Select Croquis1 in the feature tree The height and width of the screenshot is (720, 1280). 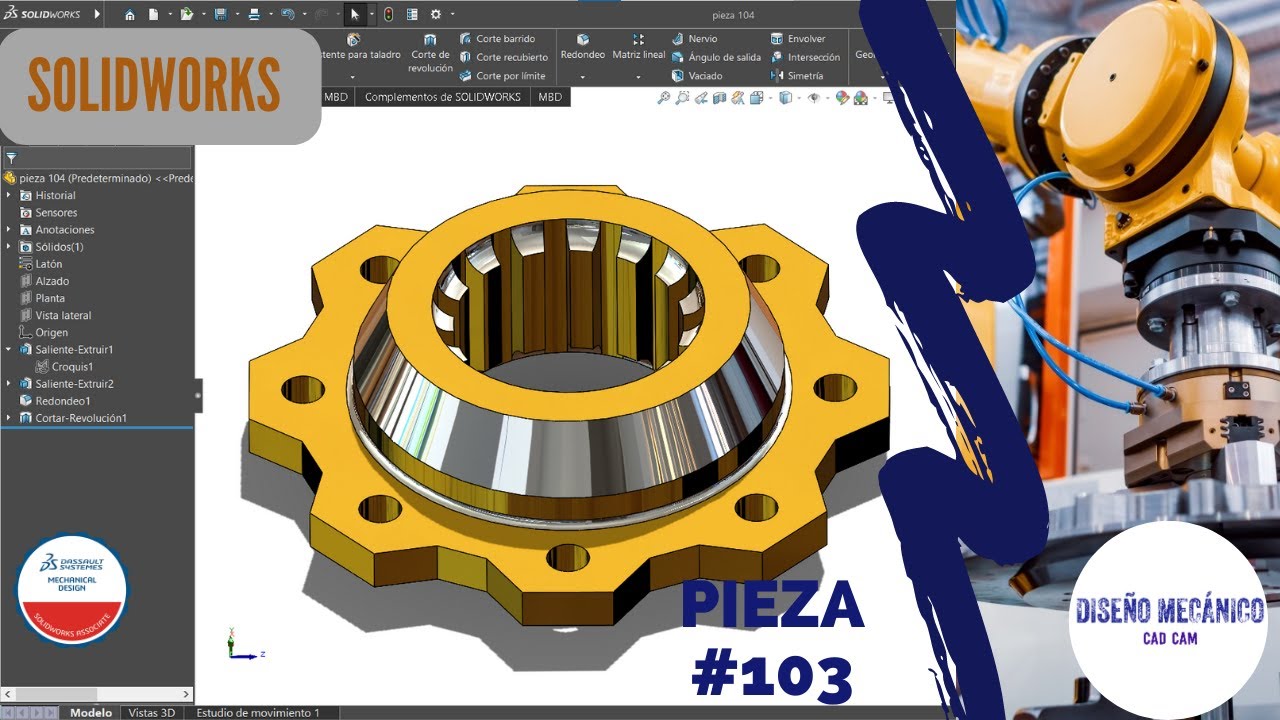click(x=64, y=367)
